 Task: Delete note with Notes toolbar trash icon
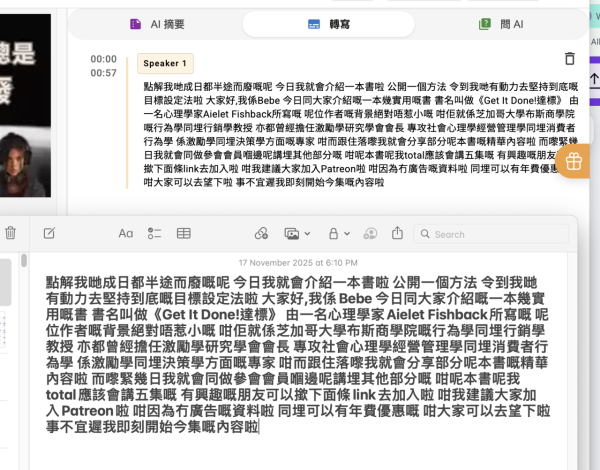click(10, 233)
